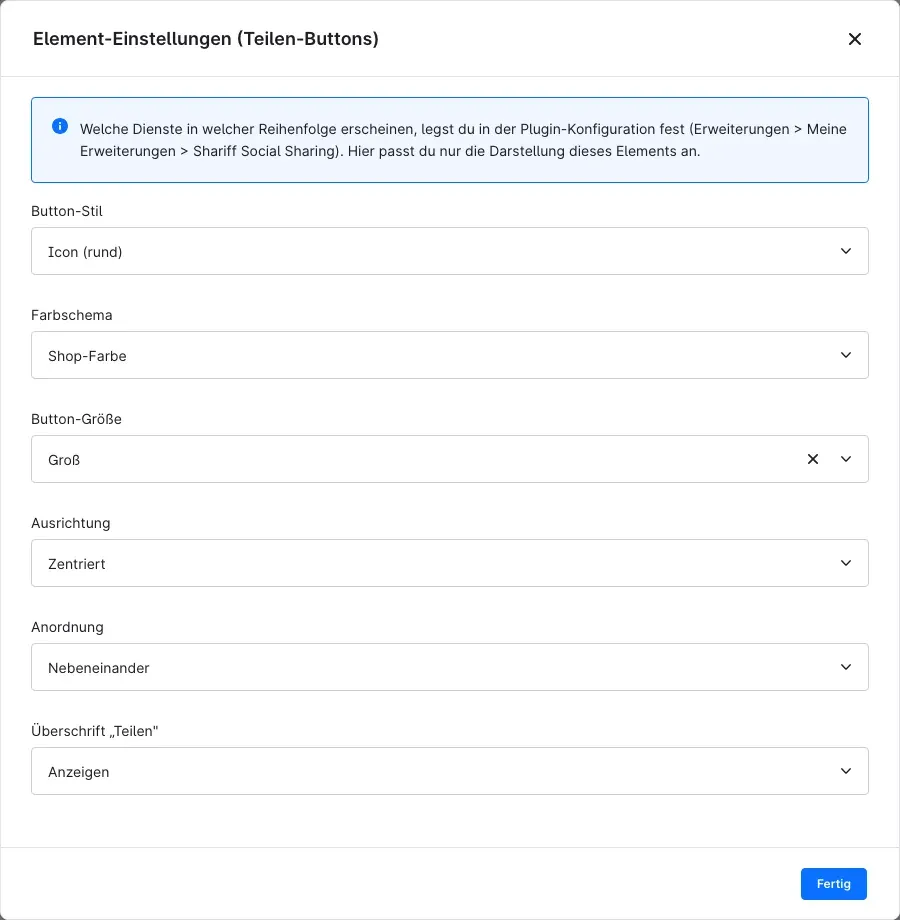Screen dimensions: 900x920
Task: Expand chevron of Button-Stil field
Action: click(846, 251)
